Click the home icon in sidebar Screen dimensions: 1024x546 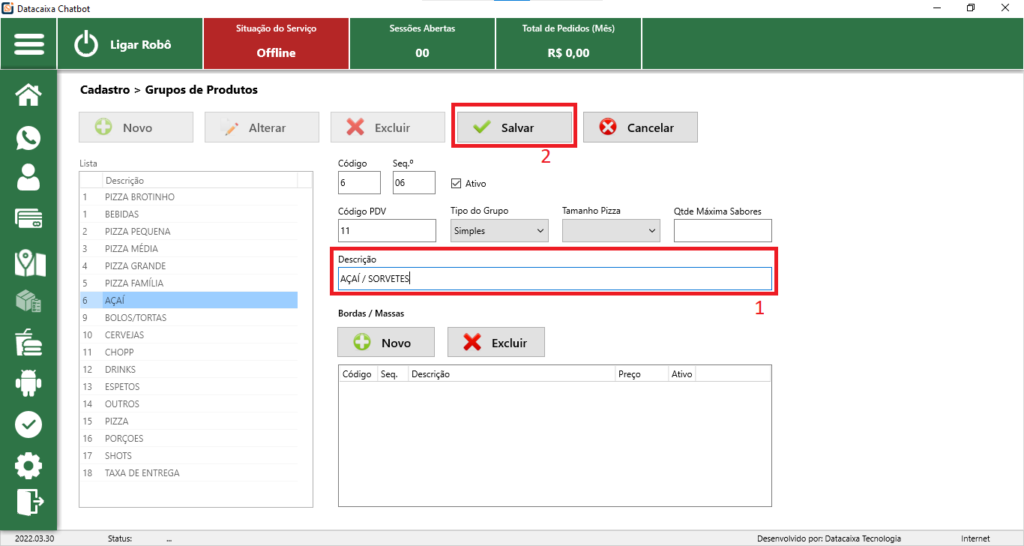click(29, 95)
